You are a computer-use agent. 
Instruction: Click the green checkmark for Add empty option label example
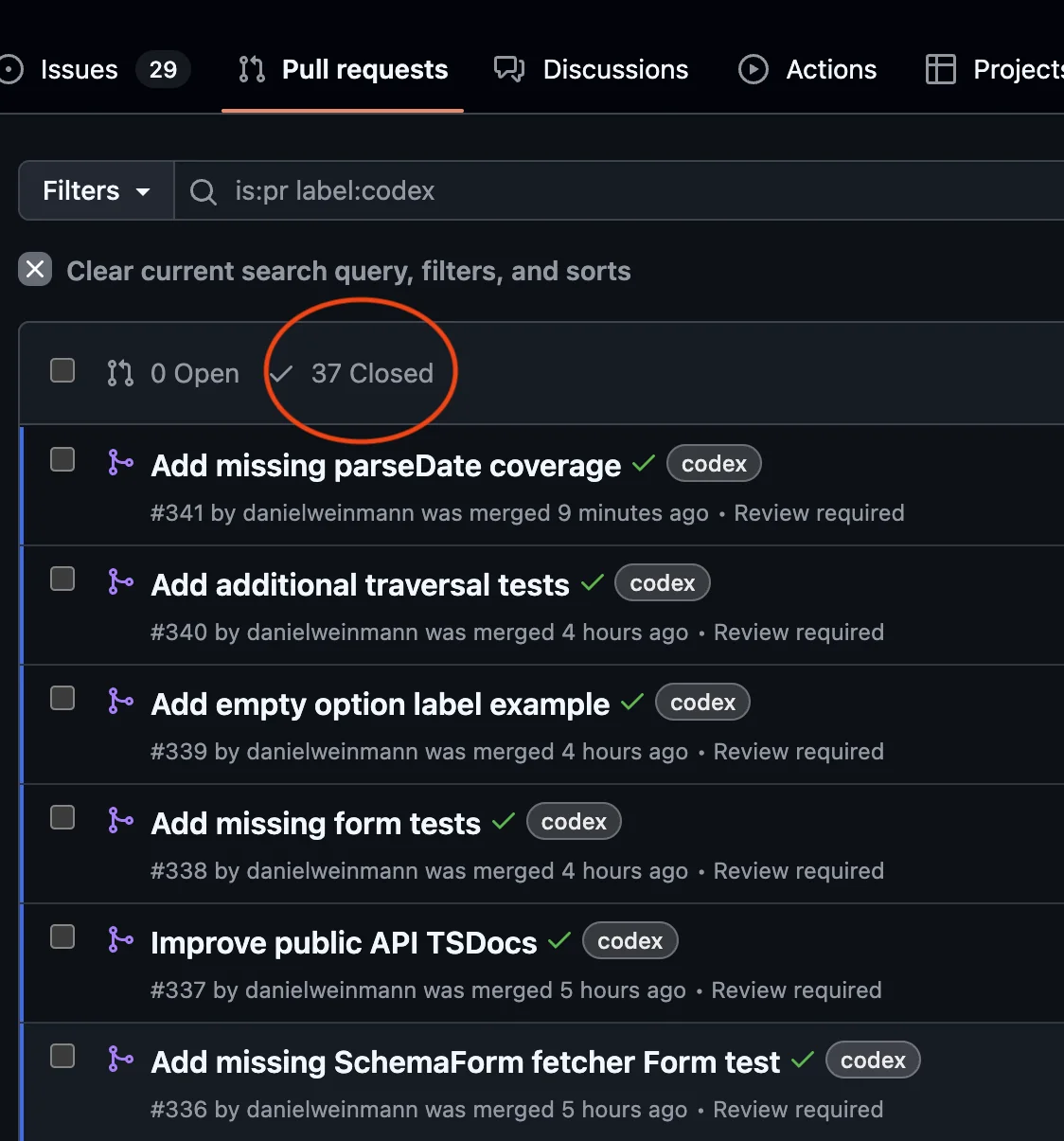(x=632, y=703)
